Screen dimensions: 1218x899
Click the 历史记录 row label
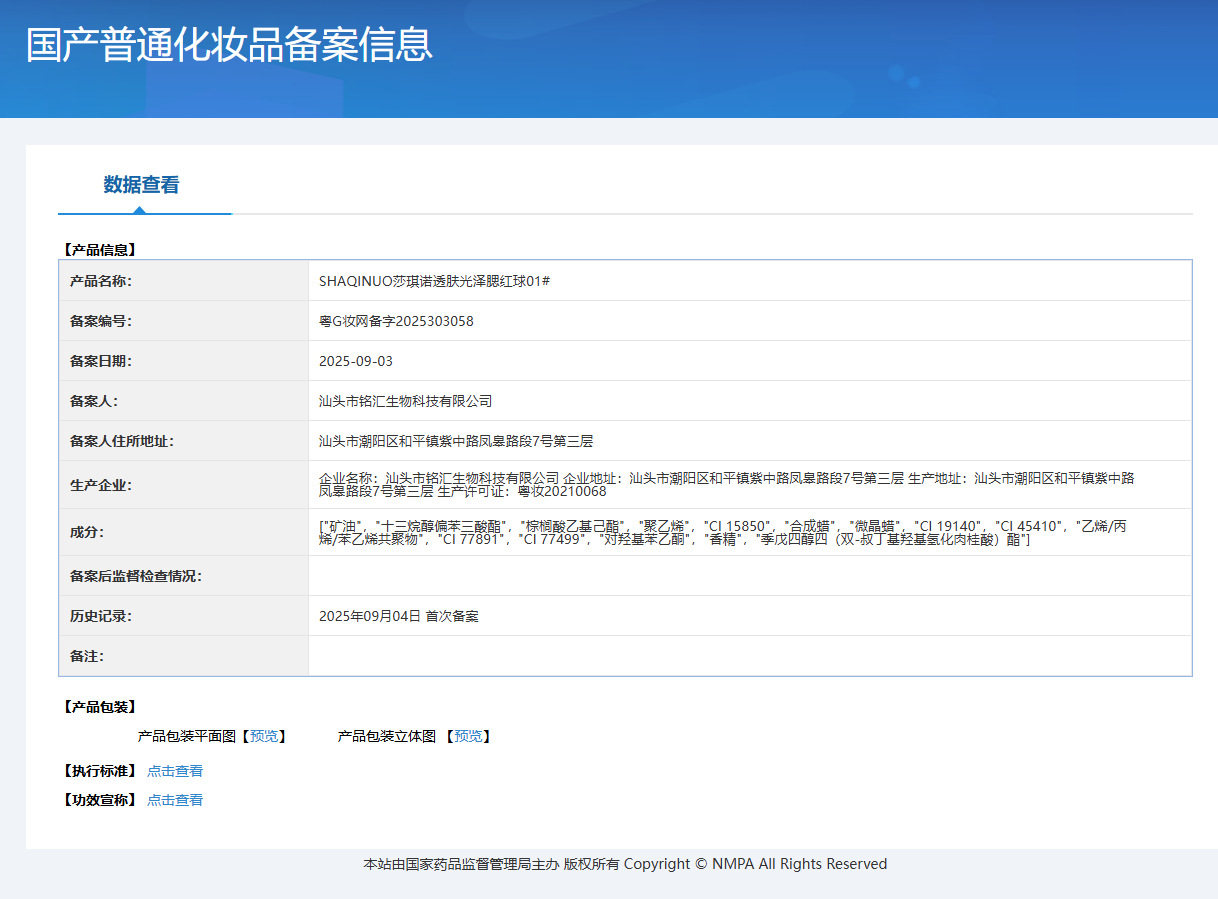tap(101, 616)
